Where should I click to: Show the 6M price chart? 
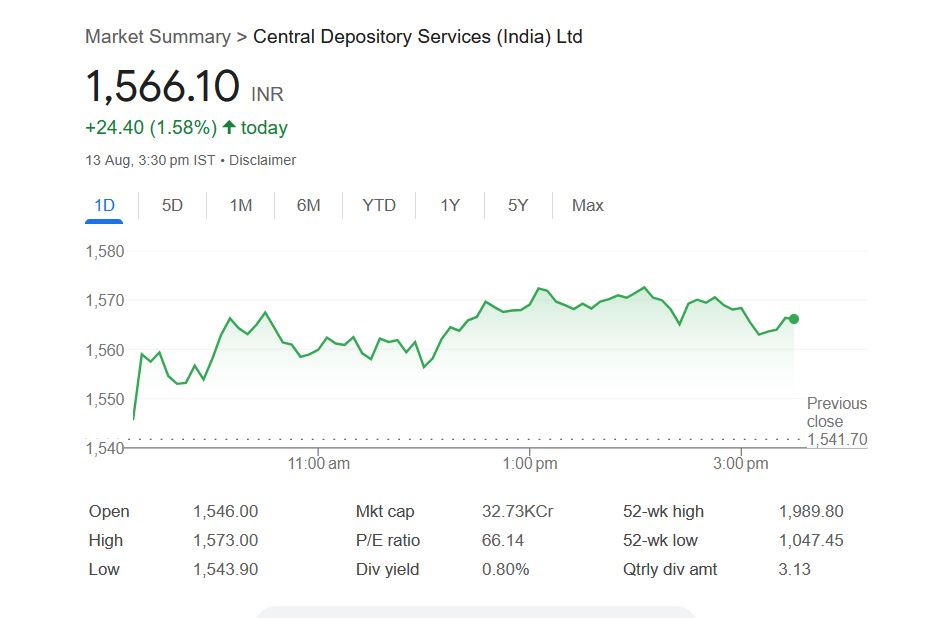[x=309, y=205]
